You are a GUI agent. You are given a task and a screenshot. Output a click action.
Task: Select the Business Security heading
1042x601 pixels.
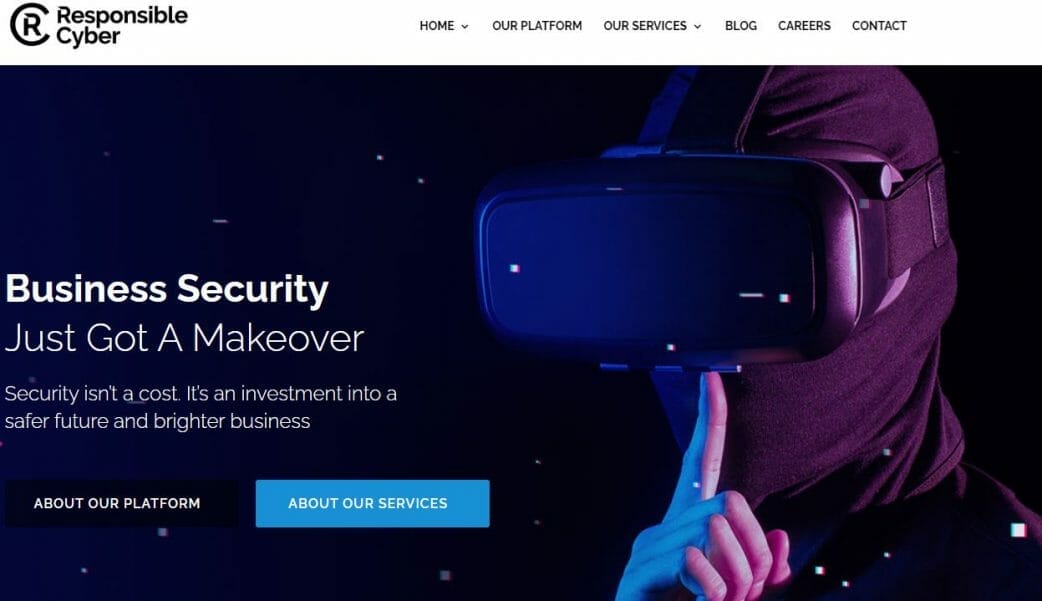pyautogui.click(x=167, y=290)
